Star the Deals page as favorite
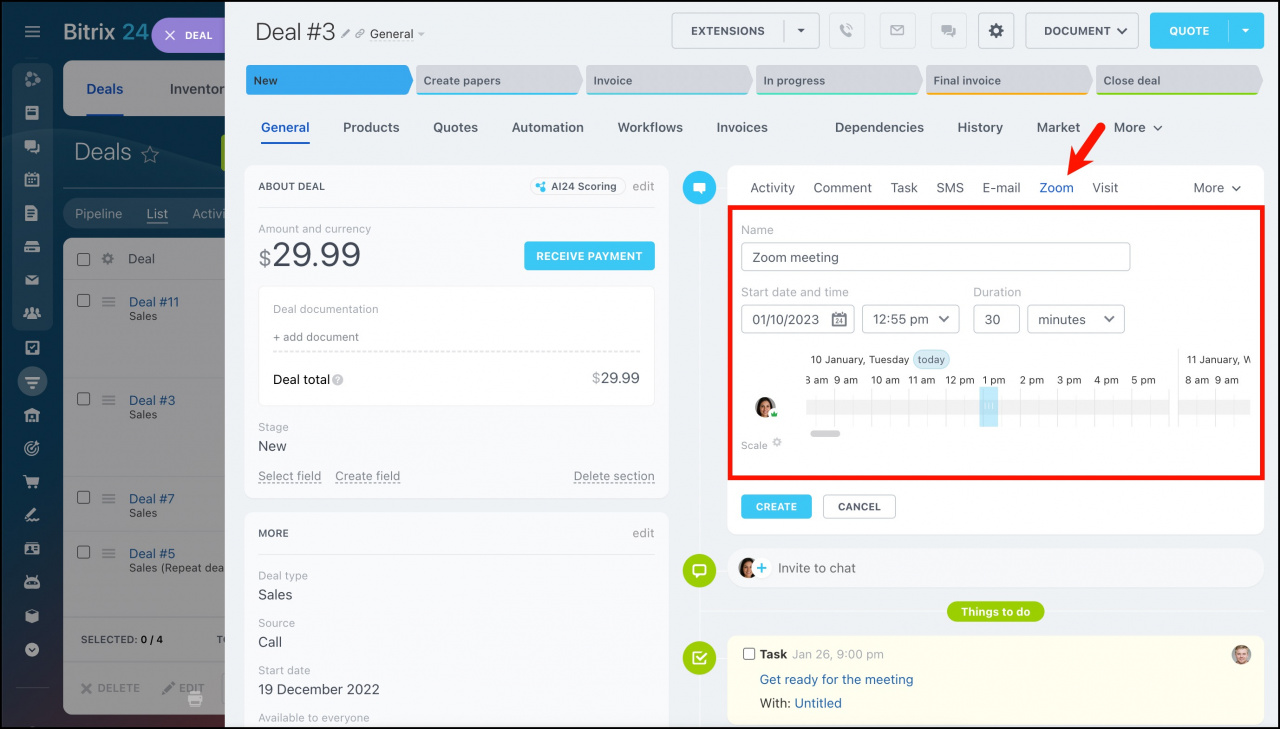1280x729 pixels. pyautogui.click(x=150, y=154)
